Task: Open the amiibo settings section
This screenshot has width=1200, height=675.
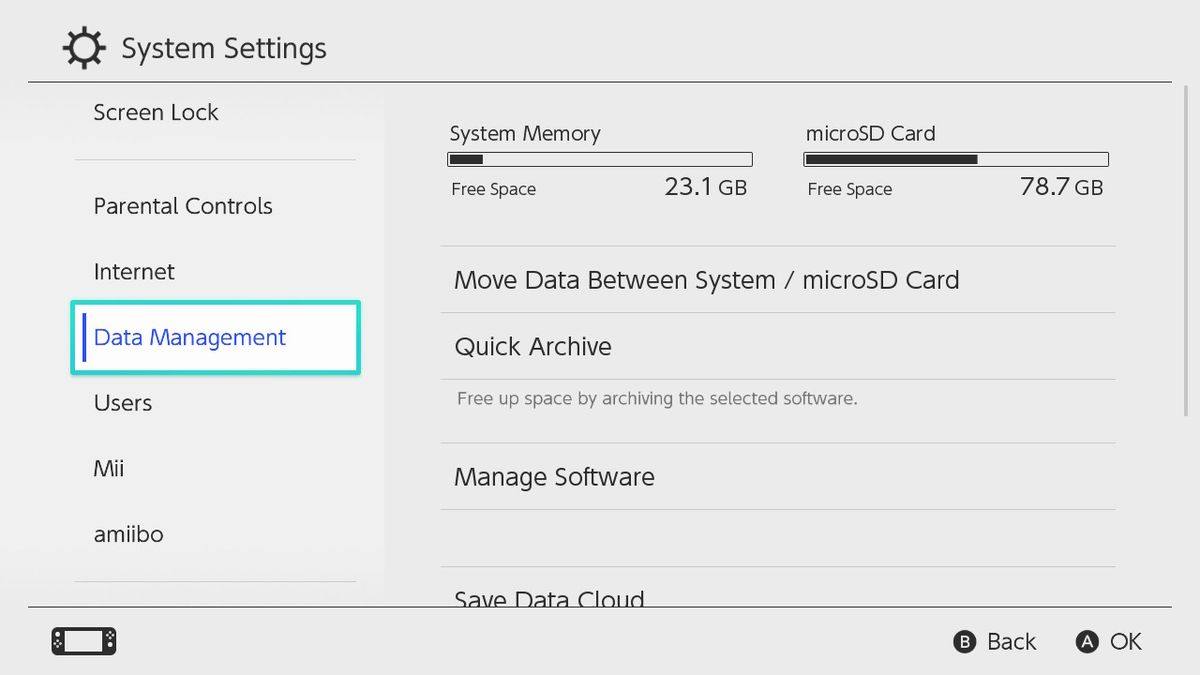Action: 128,535
